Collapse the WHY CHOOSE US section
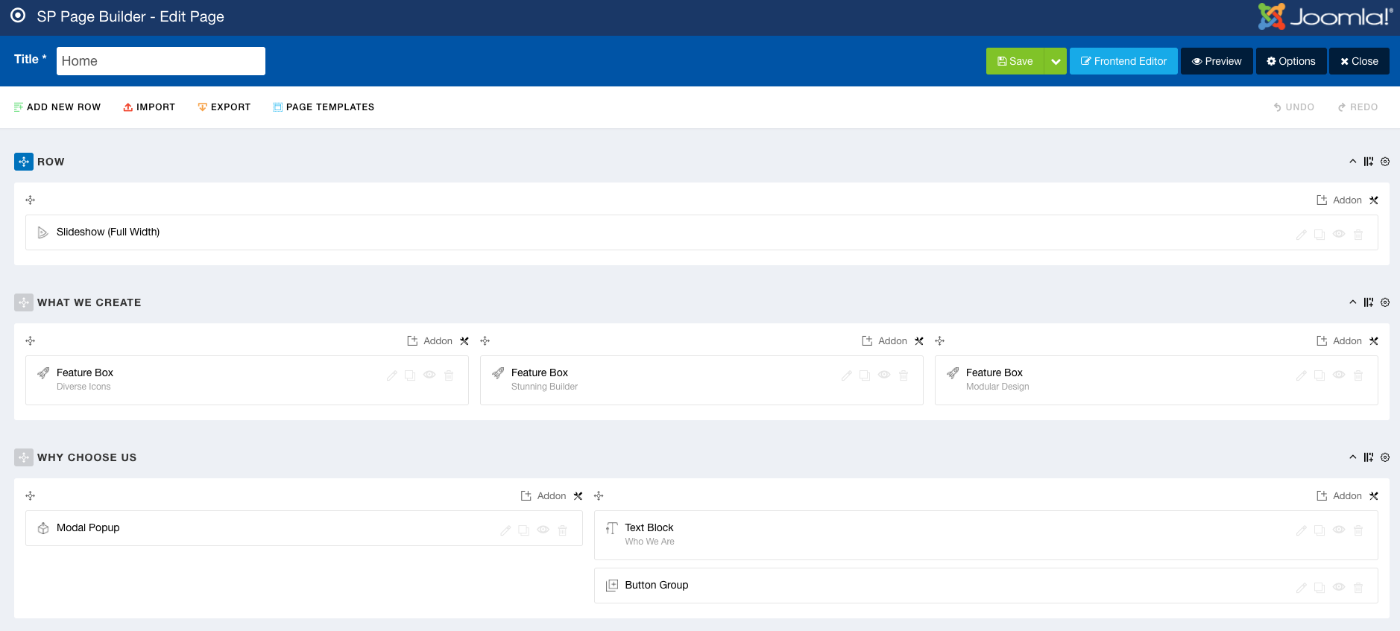This screenshot has height=631, width=1400. [1352, 456]
